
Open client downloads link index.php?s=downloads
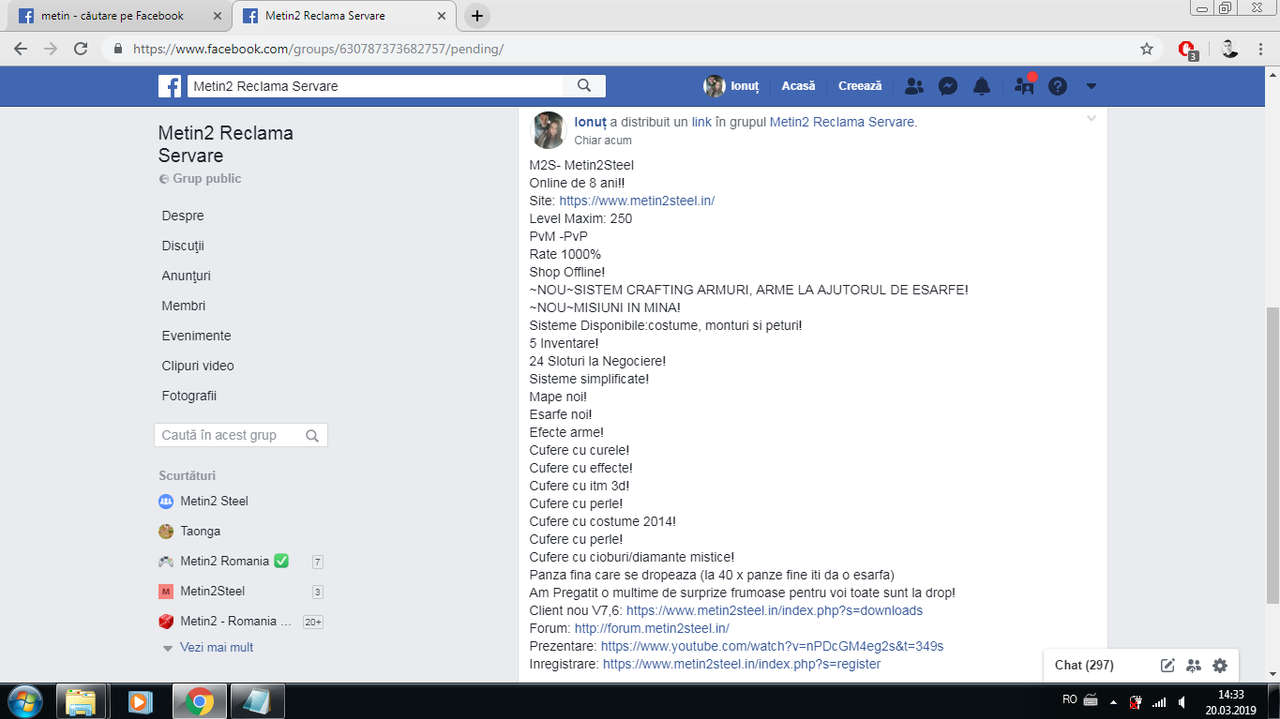pyautogui.click(x=774, y=610)
